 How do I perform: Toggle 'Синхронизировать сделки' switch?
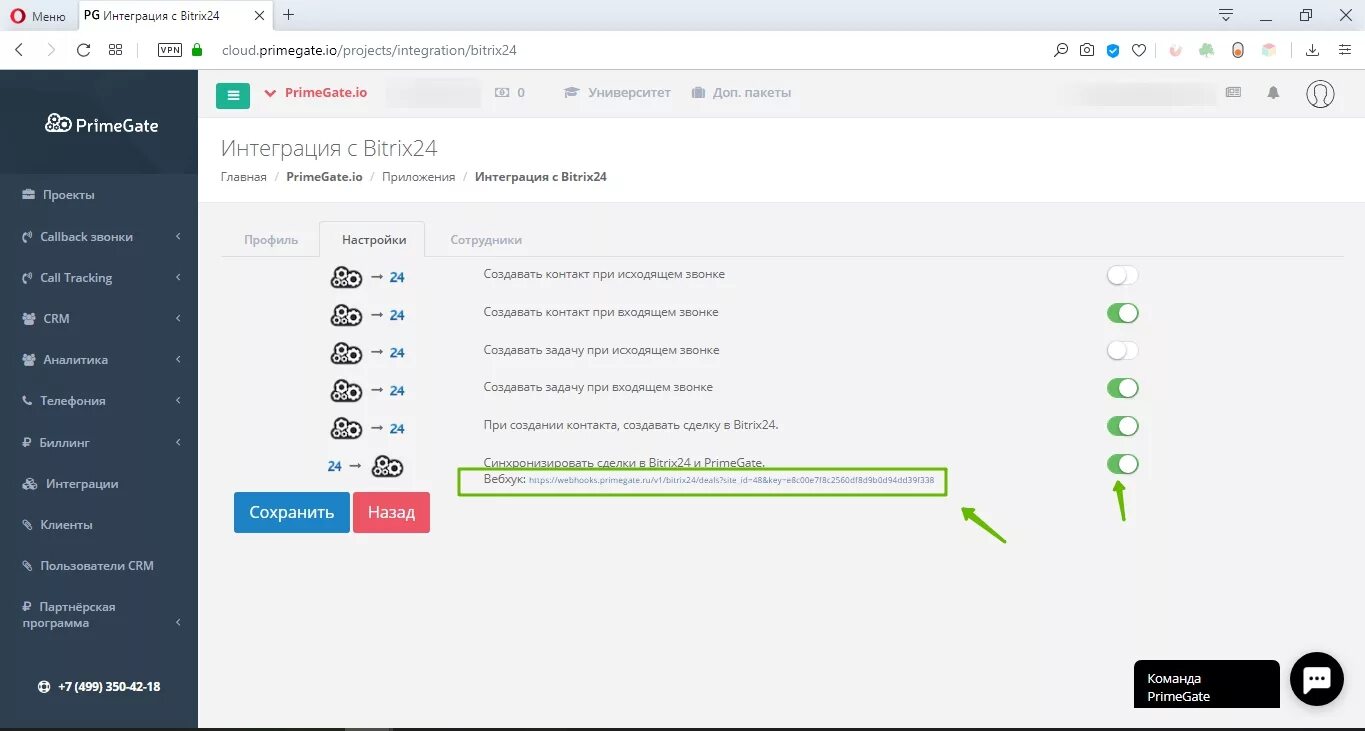click(x=1122, y=464)
